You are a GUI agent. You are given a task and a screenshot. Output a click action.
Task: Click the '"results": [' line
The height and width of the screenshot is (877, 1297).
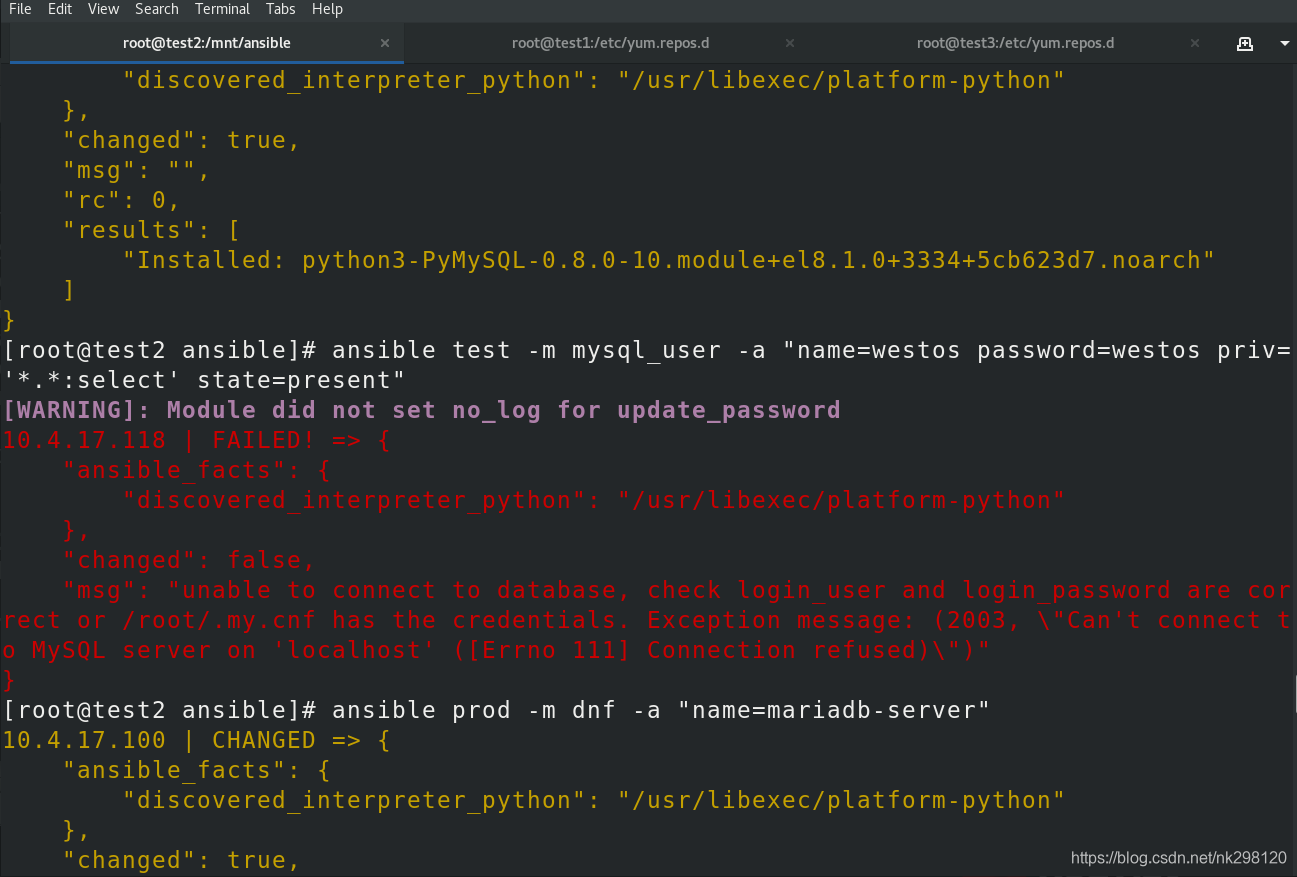[152, 230]
